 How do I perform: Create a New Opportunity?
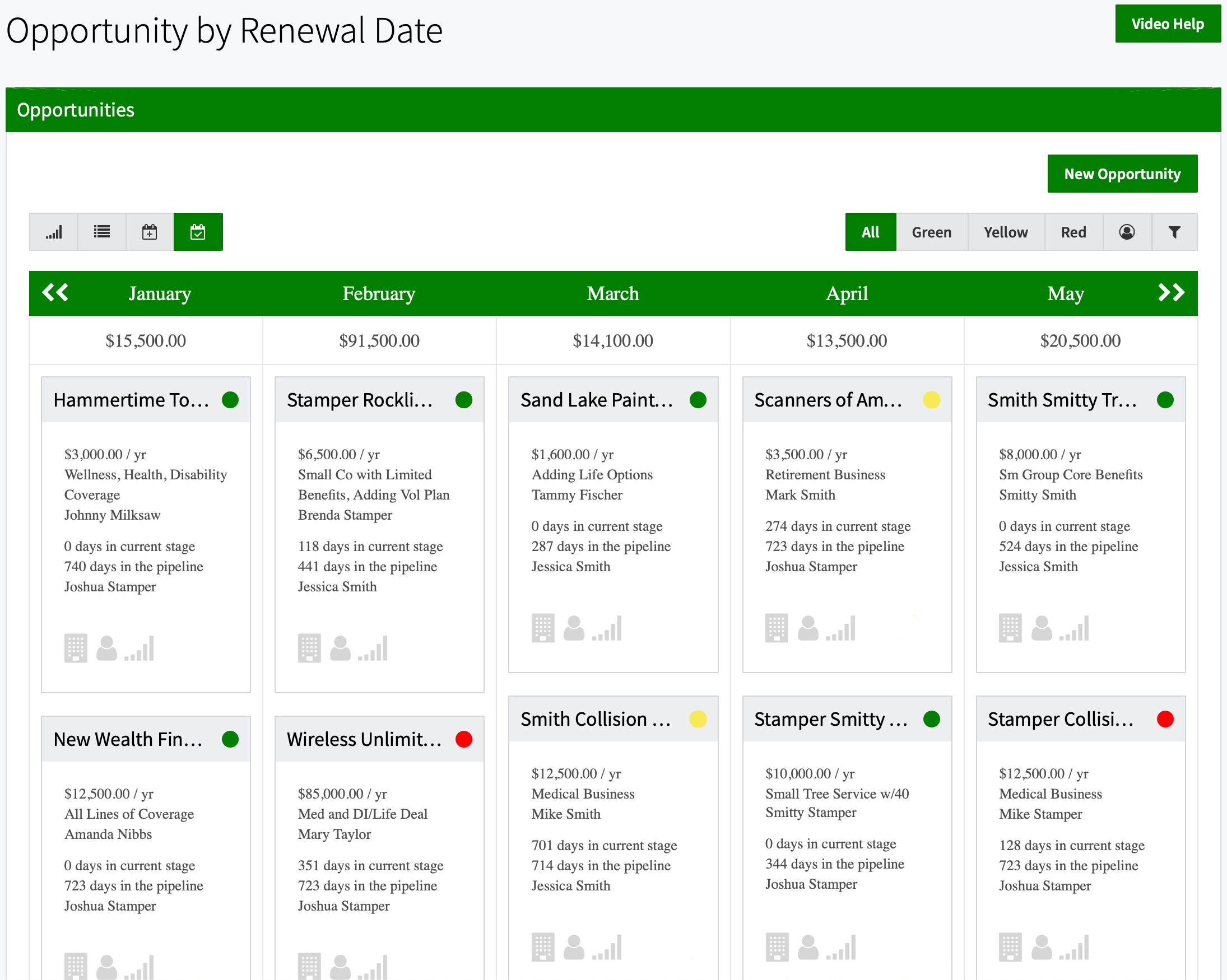coord(1122,174)
